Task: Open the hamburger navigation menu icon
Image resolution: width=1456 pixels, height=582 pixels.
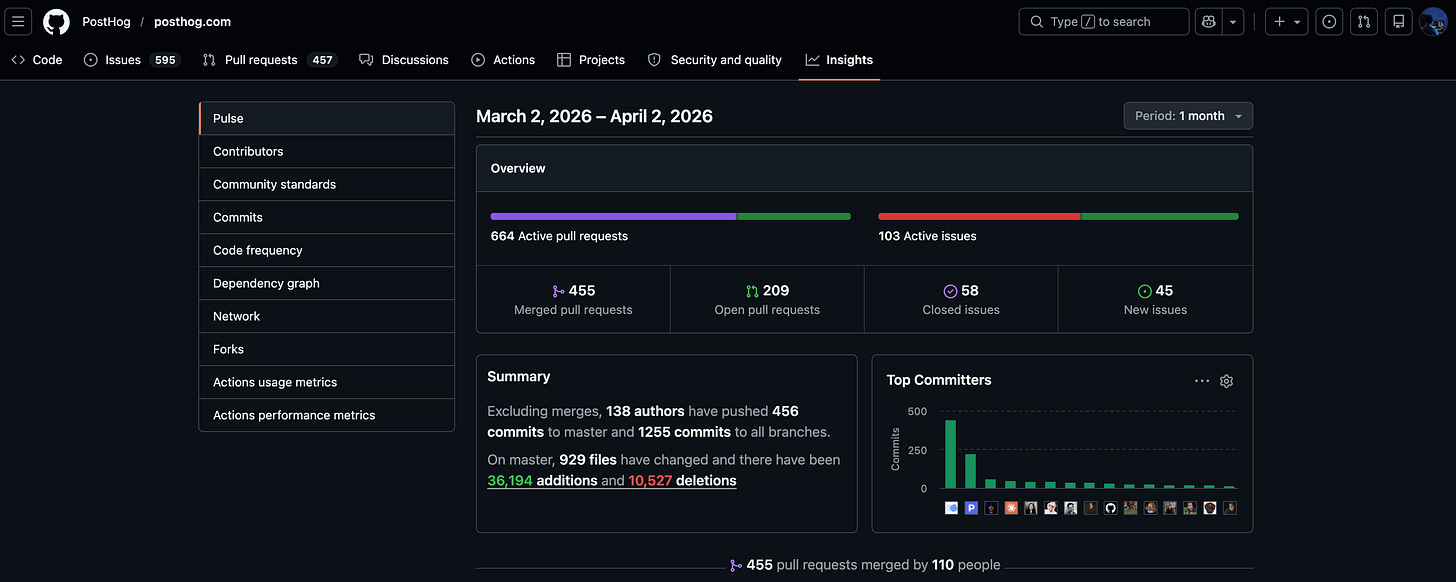Action: tap(18, 21)
